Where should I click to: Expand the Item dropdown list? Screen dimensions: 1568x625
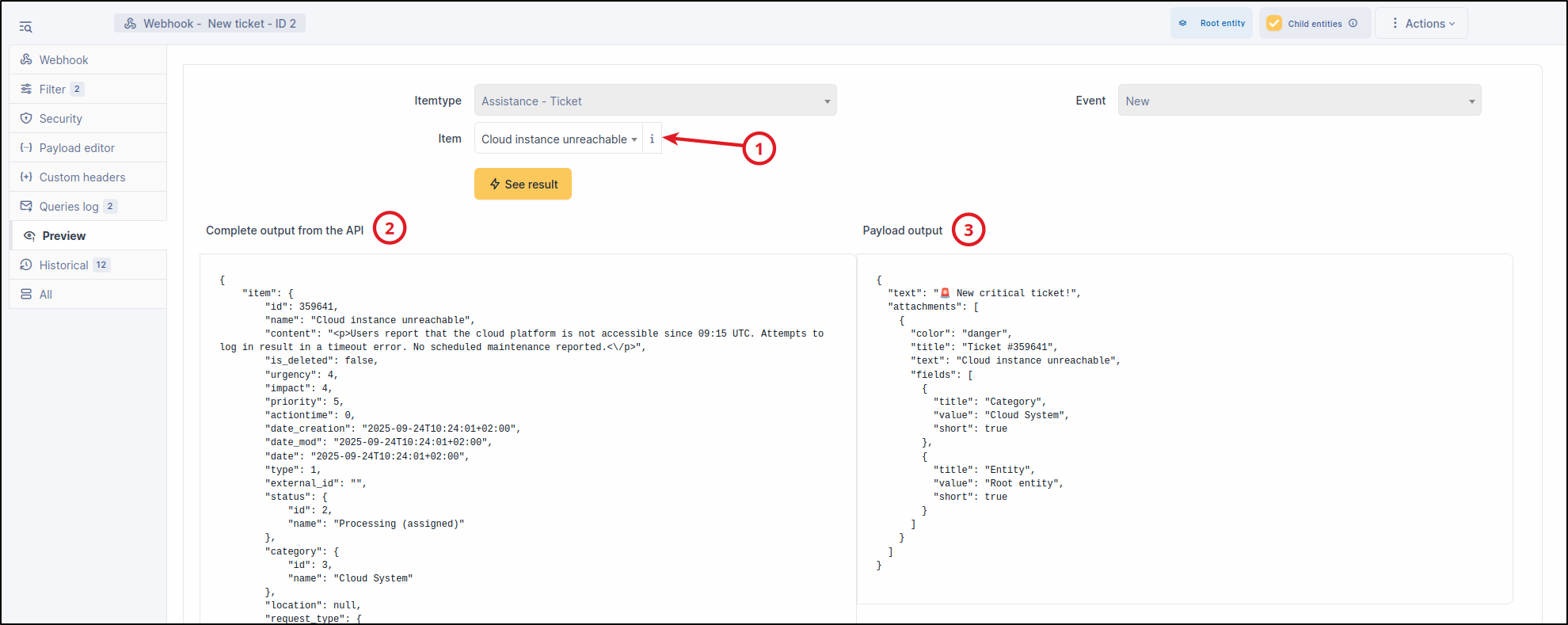(x=558, y=139)
